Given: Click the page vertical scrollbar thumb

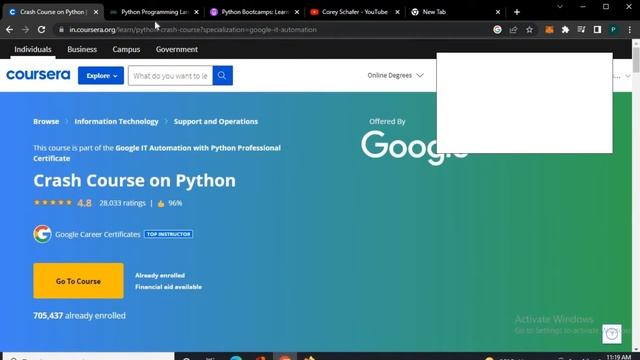Looking at the screenshot, I should click(636, 60).
